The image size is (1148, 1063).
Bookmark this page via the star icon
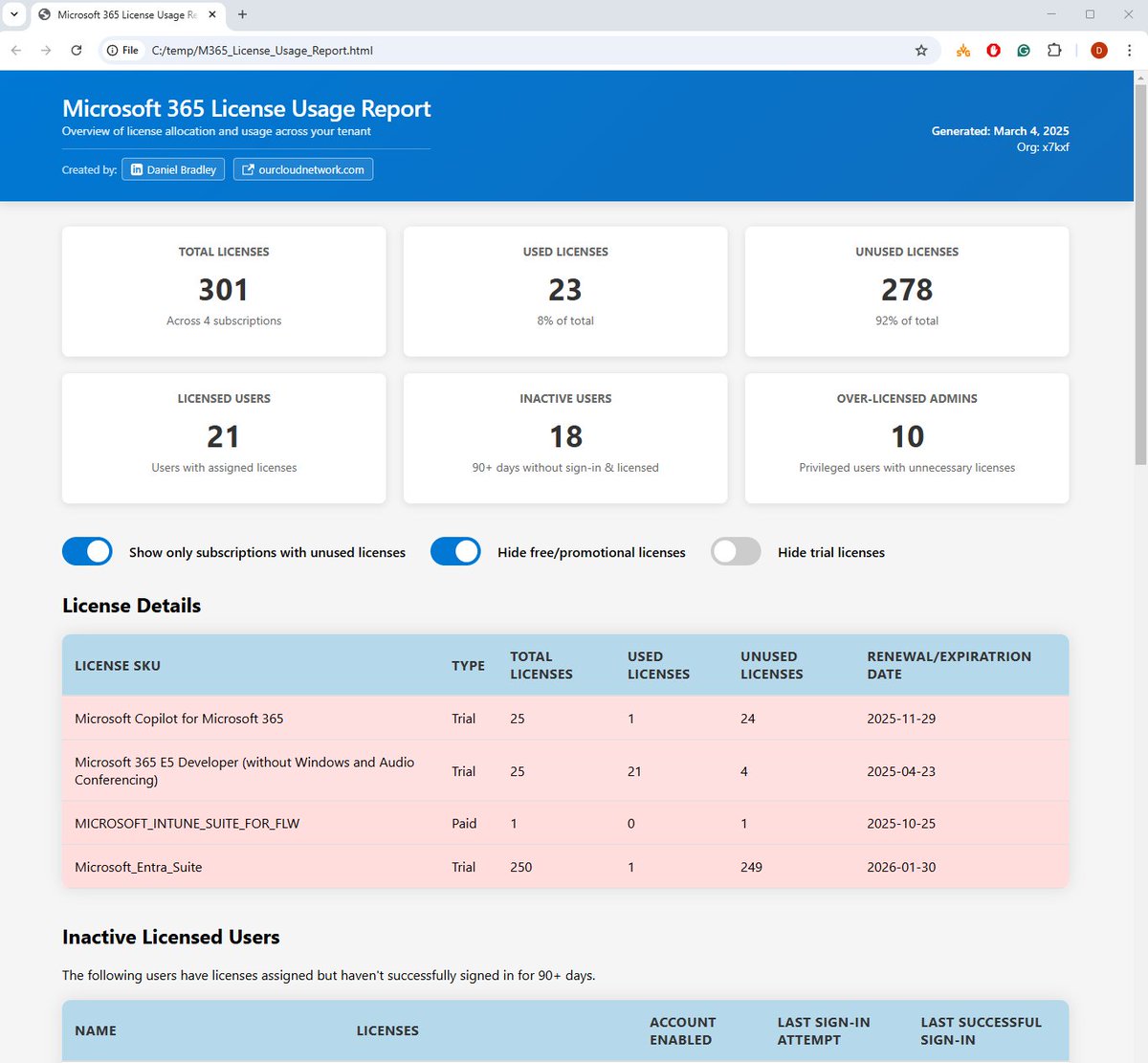point(920,50)
